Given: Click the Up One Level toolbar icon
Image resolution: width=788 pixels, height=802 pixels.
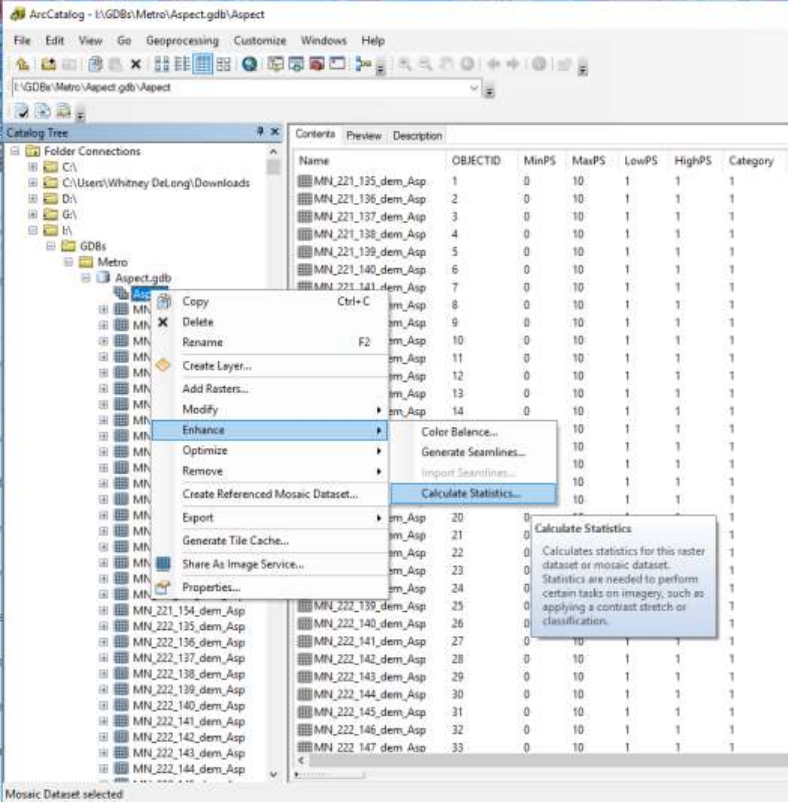Looking at the screenshot, I should [22, 64].
